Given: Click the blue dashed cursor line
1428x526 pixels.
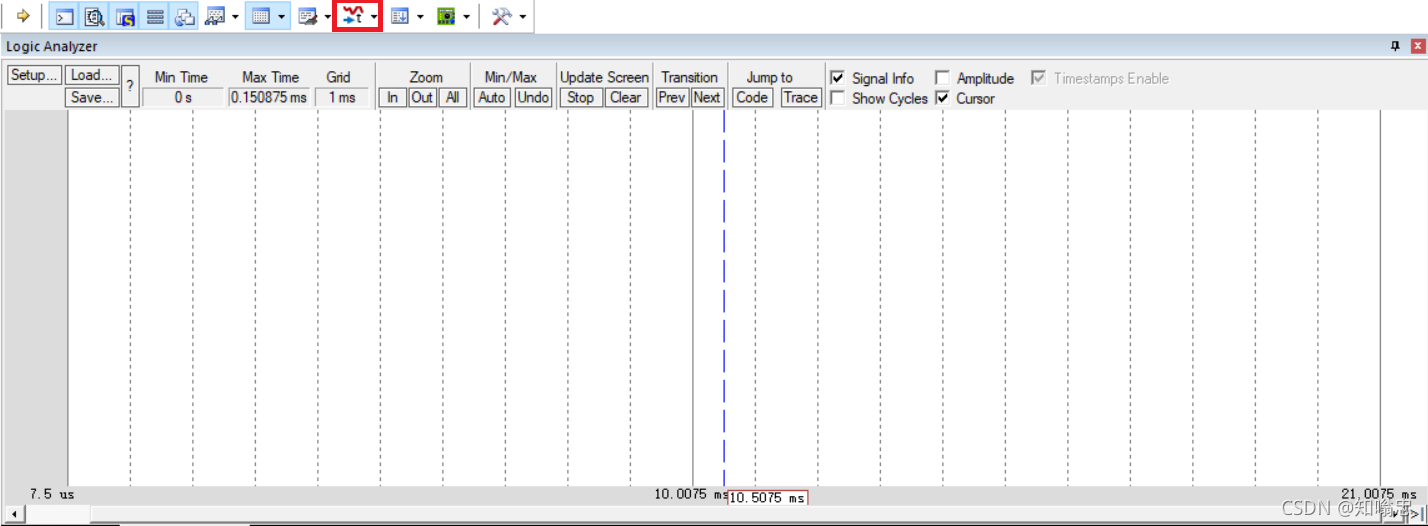Looking at the screenshot, I should pos(724,300).
